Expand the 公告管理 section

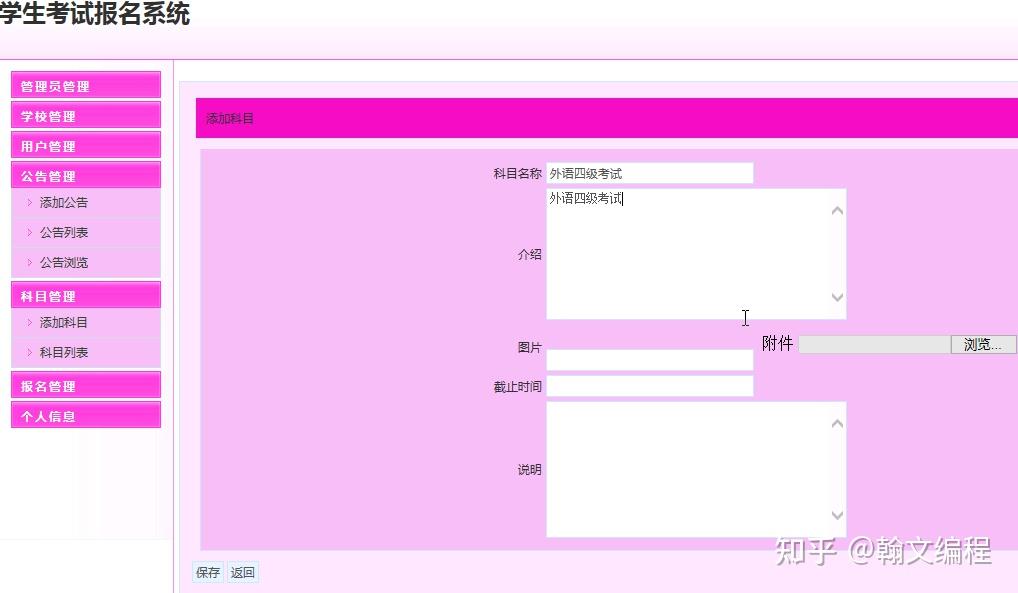[x=85, y=174]
